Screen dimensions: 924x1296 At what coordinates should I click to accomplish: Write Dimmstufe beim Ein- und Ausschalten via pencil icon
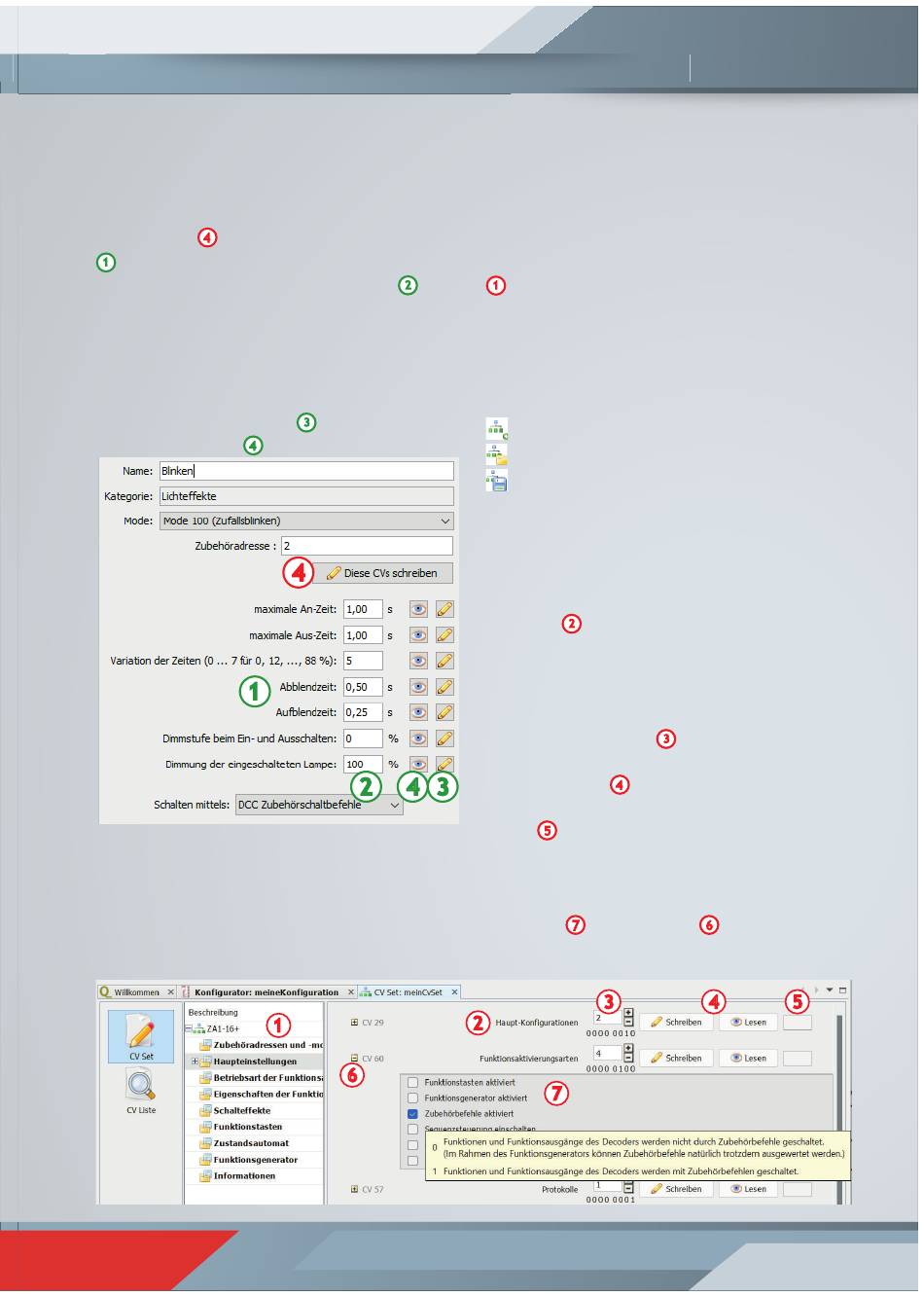444,738
